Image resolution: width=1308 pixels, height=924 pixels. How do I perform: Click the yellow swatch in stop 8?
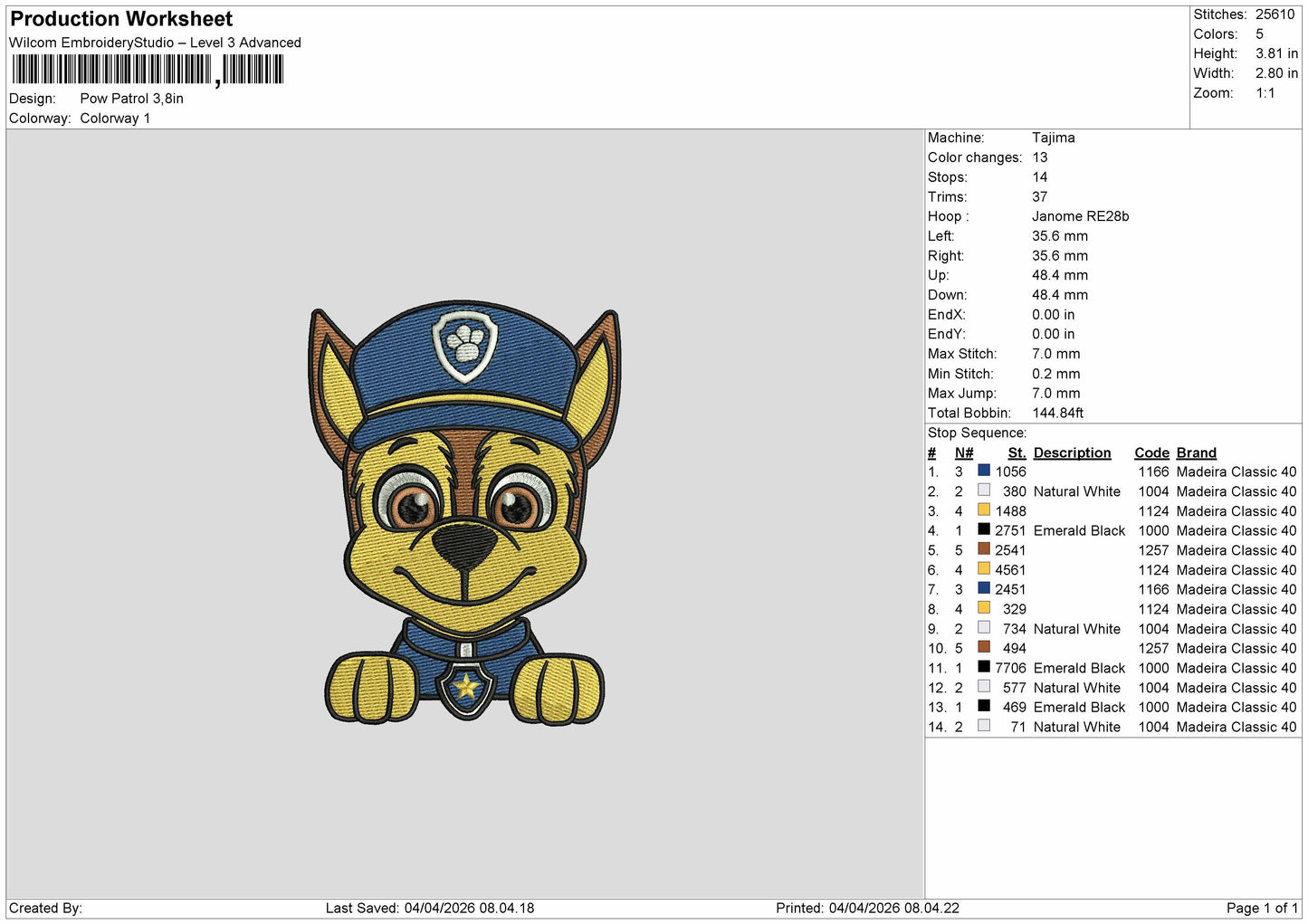click(x=984, y=608)
